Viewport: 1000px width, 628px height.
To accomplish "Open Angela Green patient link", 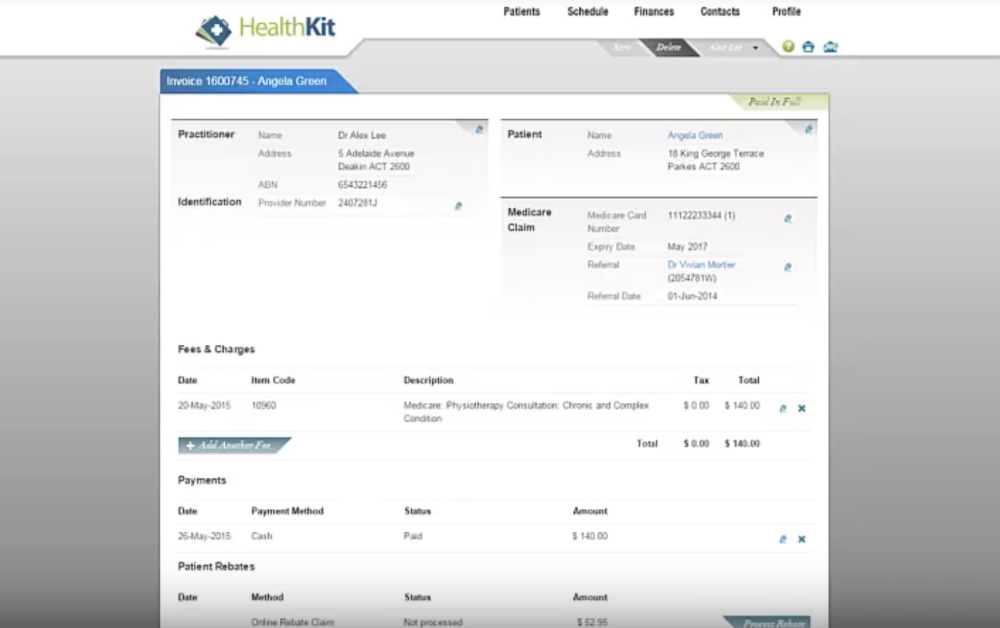I will (695, 135).
